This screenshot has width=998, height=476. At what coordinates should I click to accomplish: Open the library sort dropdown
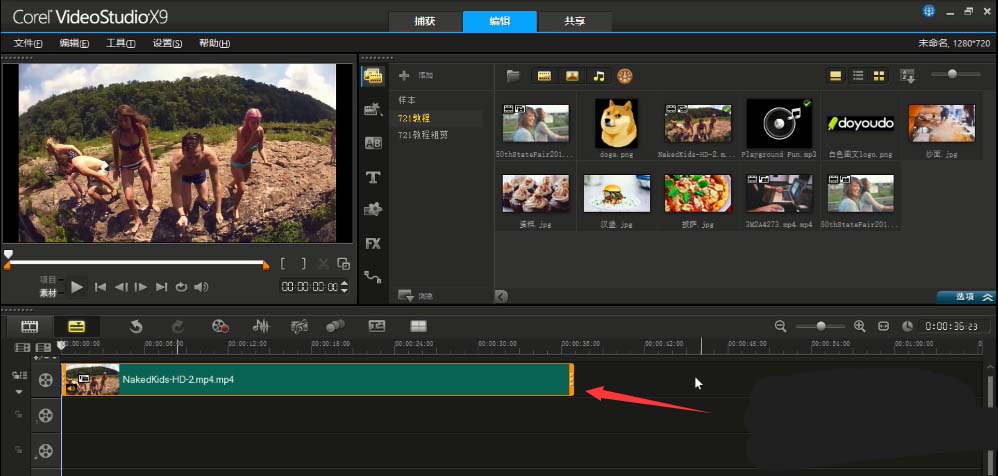point(908,76)
